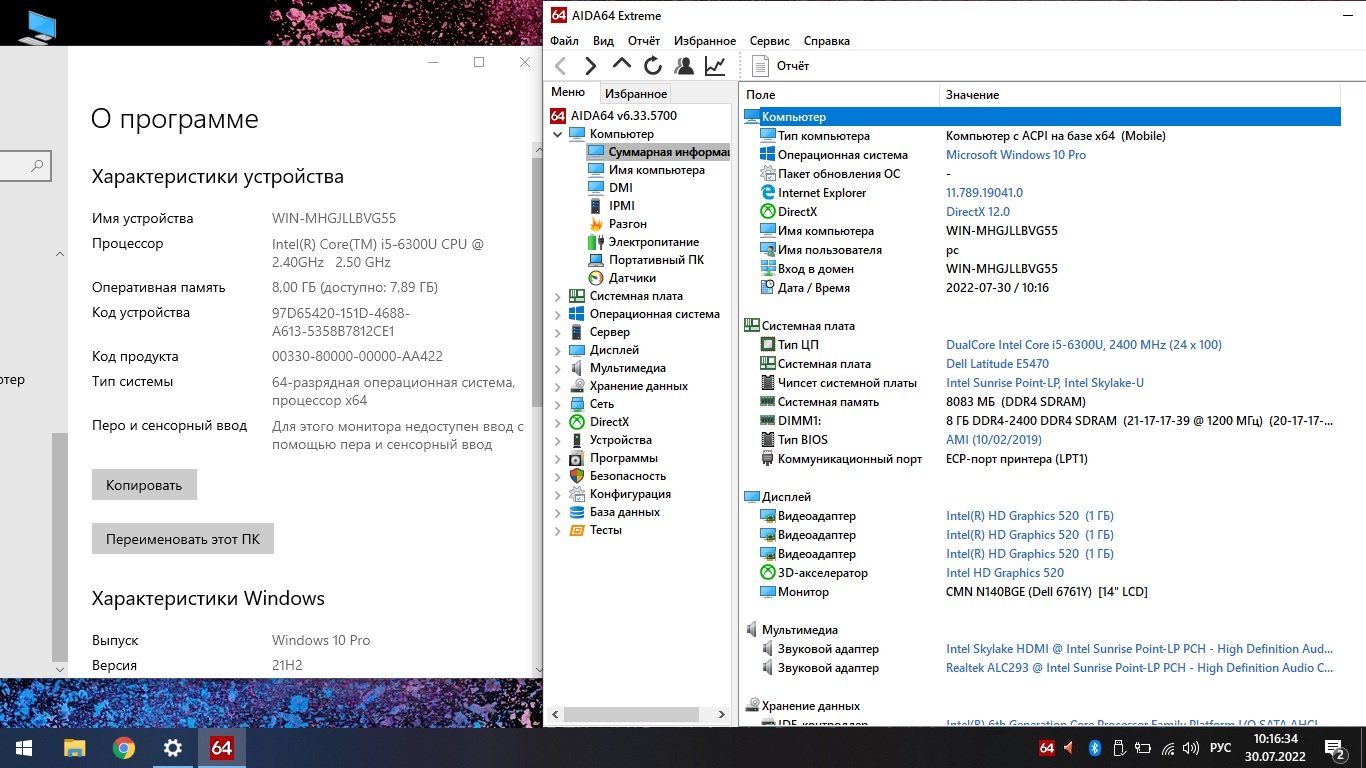This screenshot has height=768, width=1366.
Task: Click the Копировать button in Settings
Action: (144, 485)
